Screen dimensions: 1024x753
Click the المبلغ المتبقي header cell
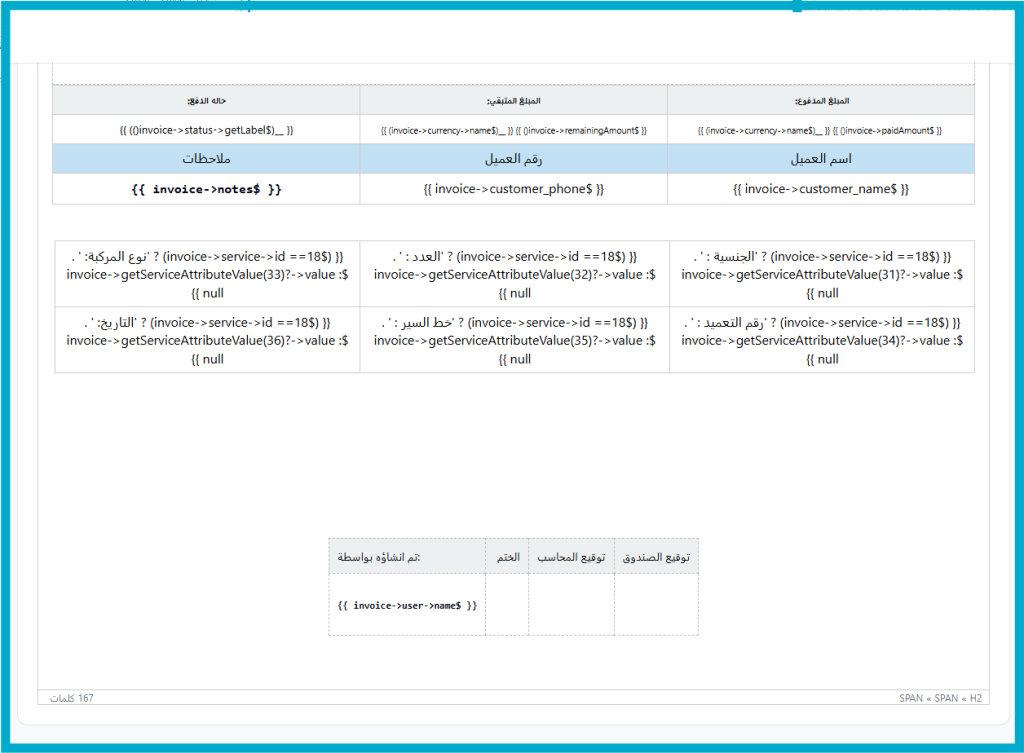click(514, 101)
